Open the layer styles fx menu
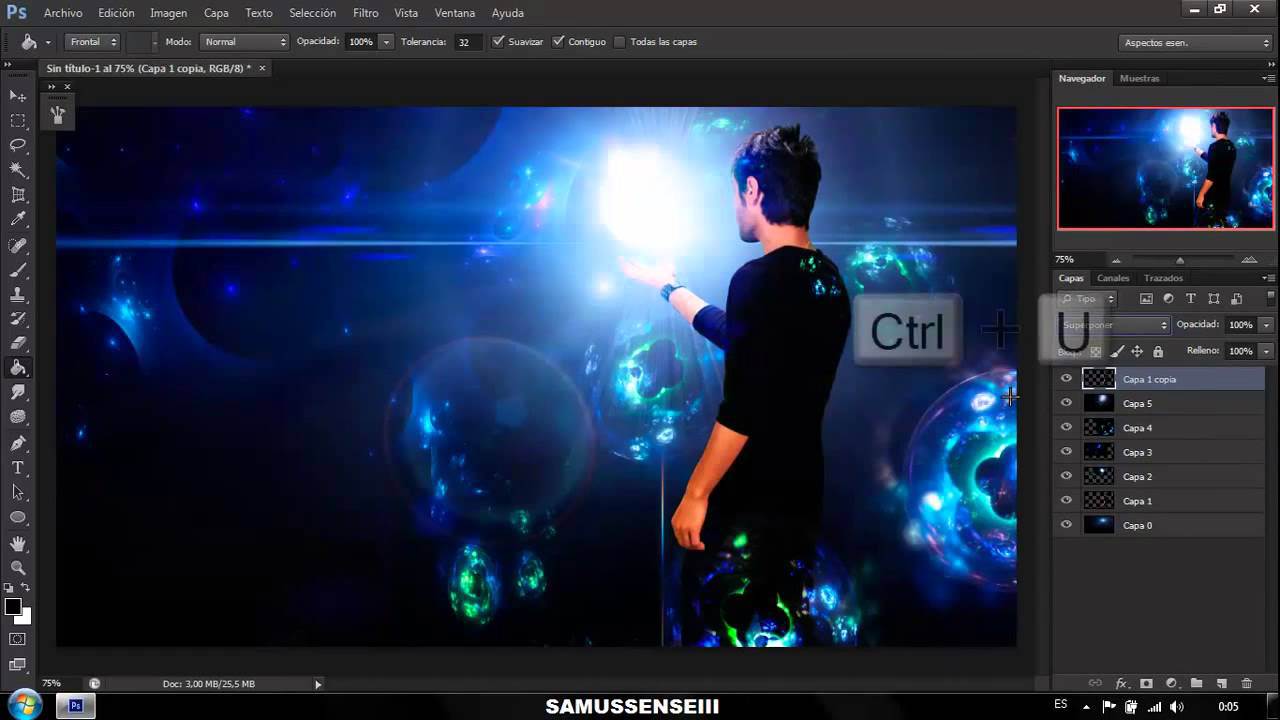 (1121, 685)
